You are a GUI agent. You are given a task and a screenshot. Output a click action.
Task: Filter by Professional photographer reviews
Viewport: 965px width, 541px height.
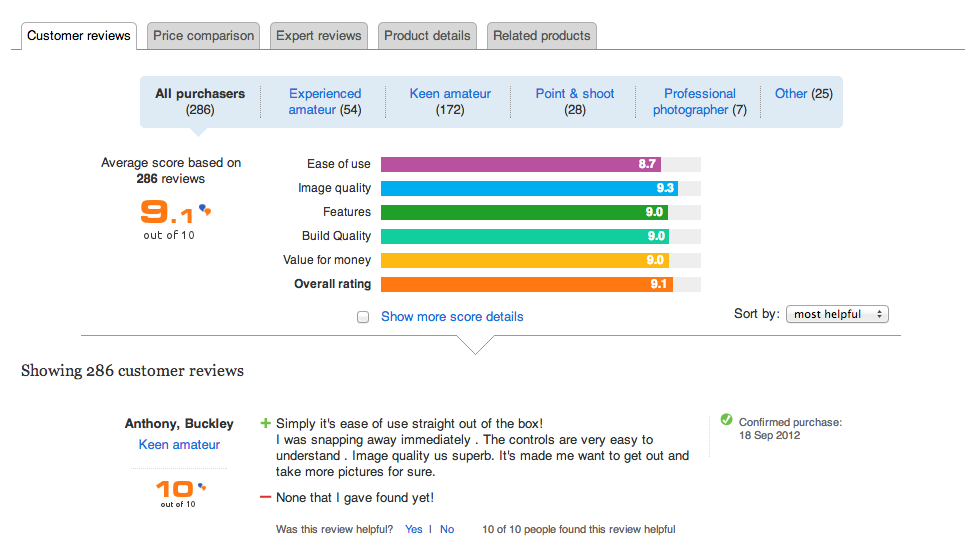pos(699,101)
